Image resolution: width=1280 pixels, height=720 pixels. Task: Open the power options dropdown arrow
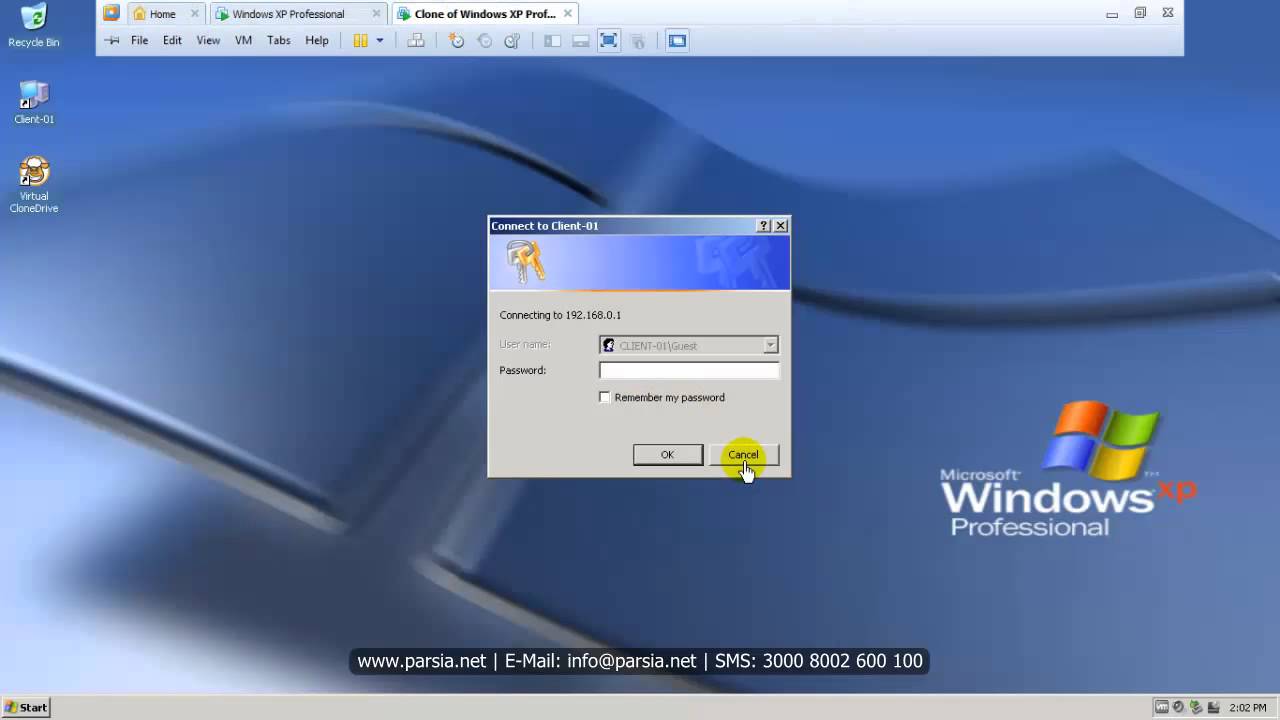pos(380,41)
